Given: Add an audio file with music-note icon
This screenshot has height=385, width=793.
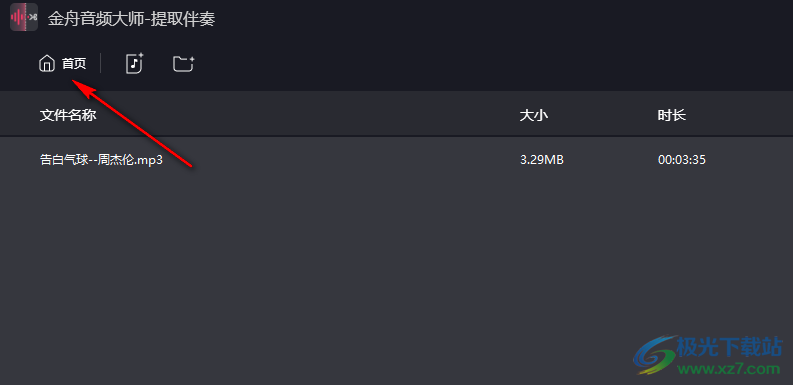Looking at the screenshot, I should coord(135,64).
